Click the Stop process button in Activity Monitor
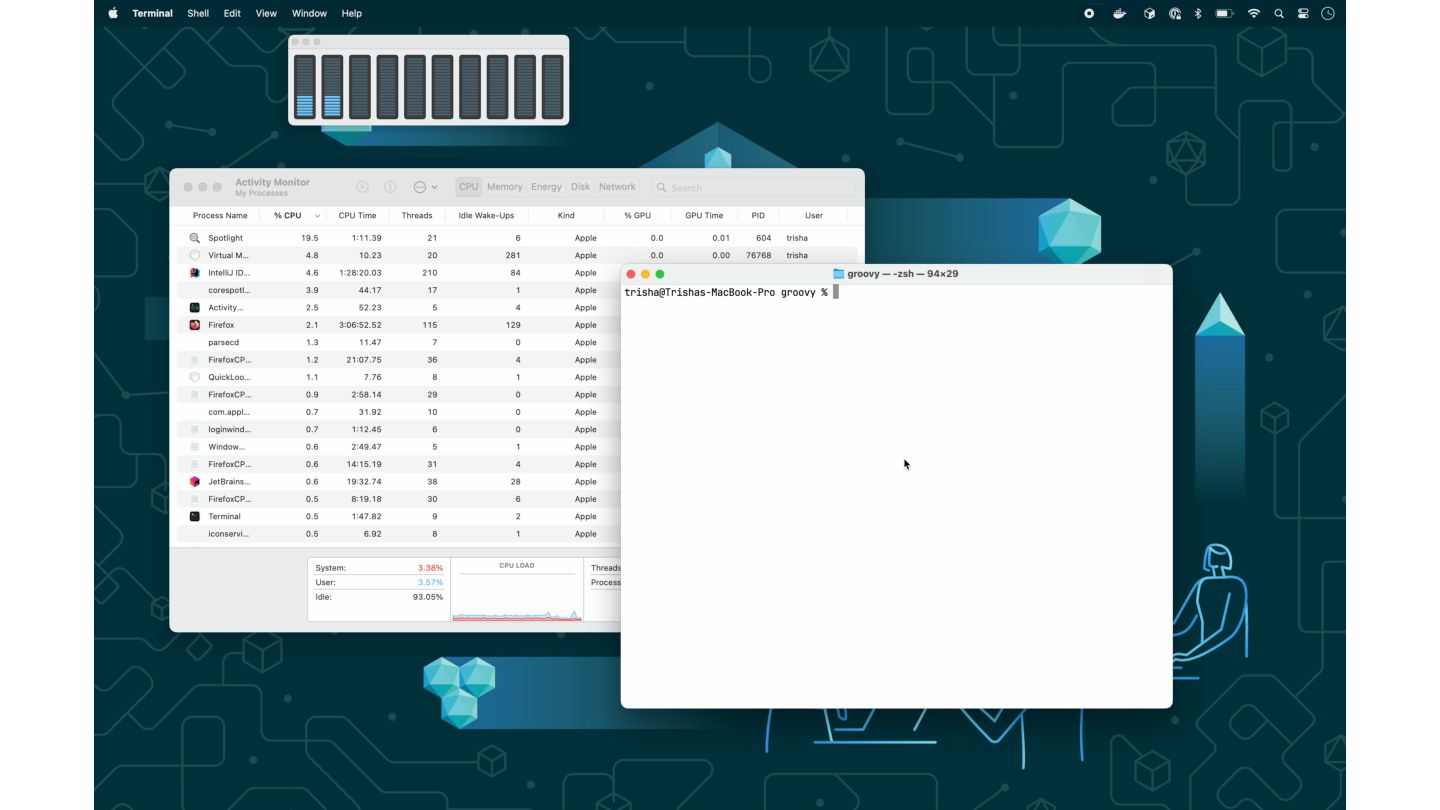1440x810 pixels. click(x=362, y=187)
